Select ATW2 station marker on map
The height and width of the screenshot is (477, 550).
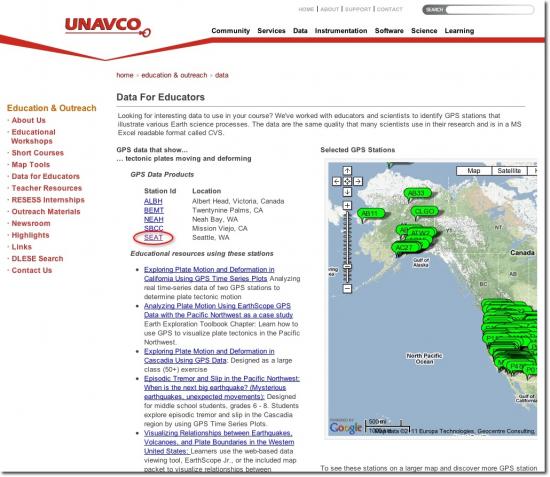[422, 233]
